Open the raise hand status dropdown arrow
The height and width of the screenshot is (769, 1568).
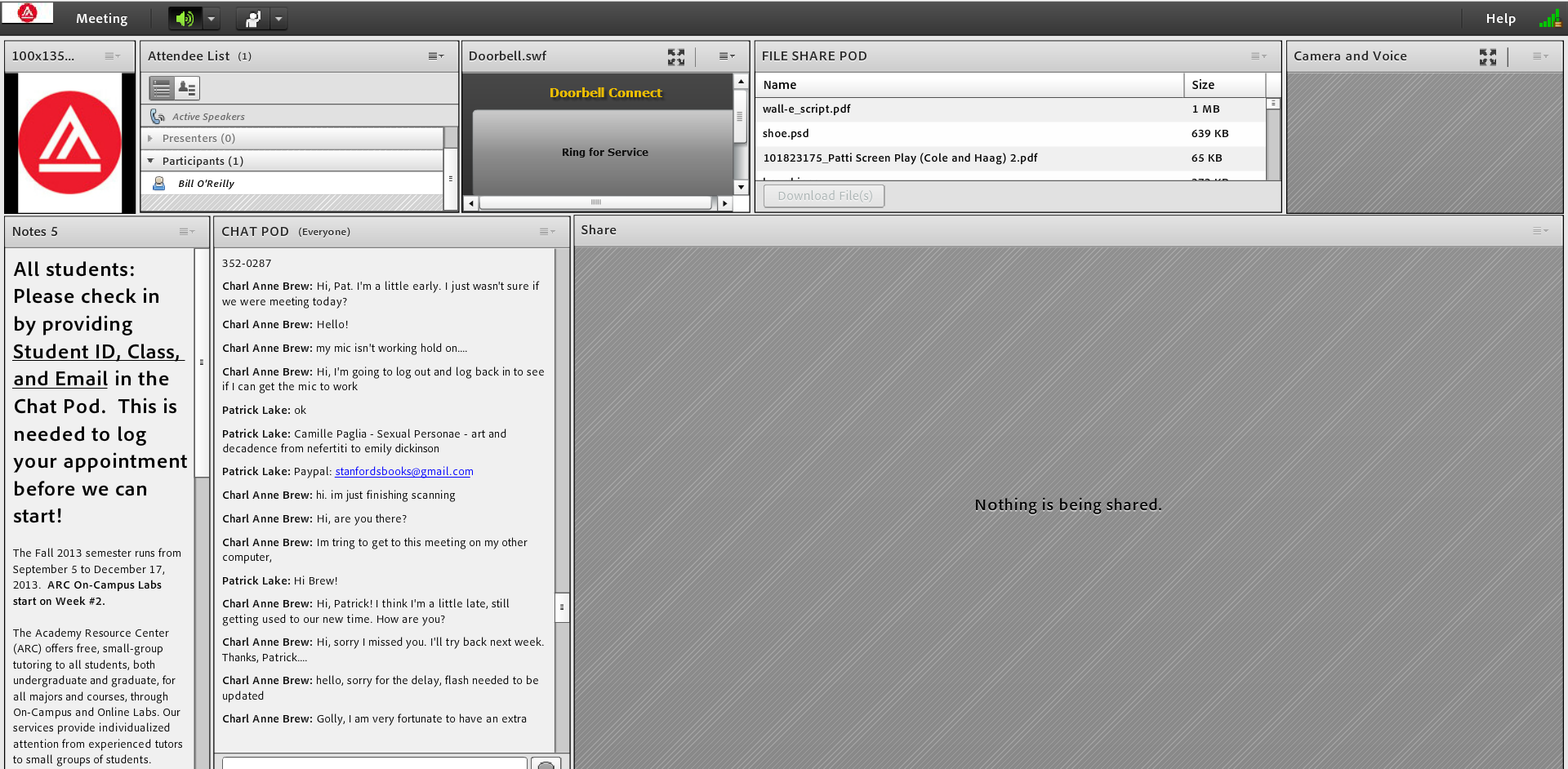279,19
